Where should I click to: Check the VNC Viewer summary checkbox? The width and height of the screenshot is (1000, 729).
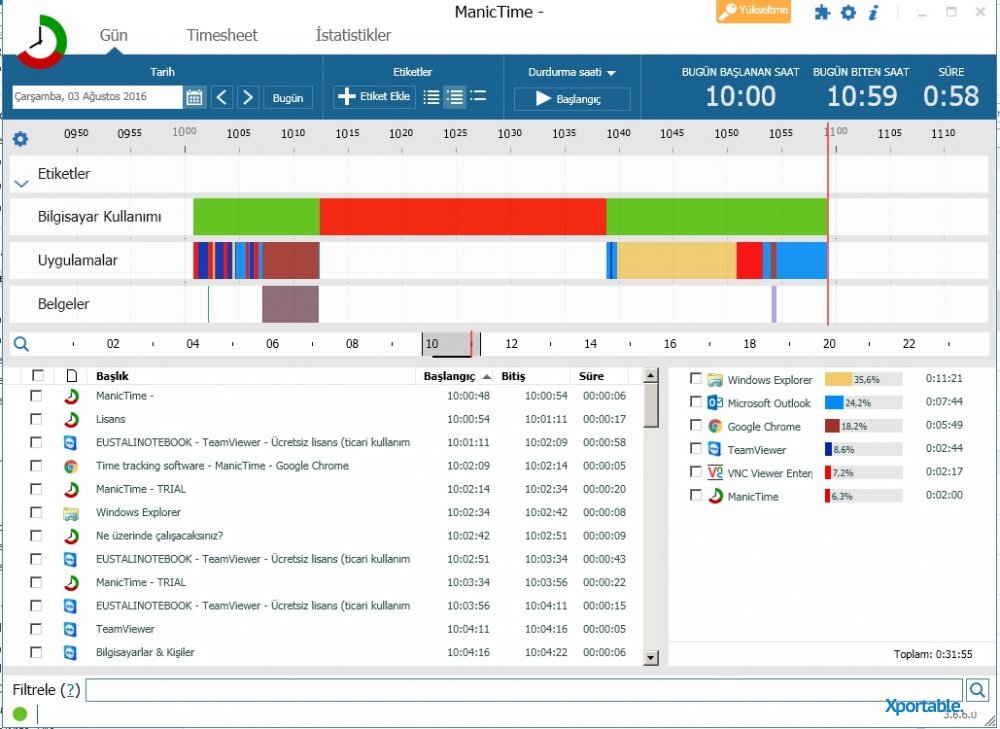(696, 472)
